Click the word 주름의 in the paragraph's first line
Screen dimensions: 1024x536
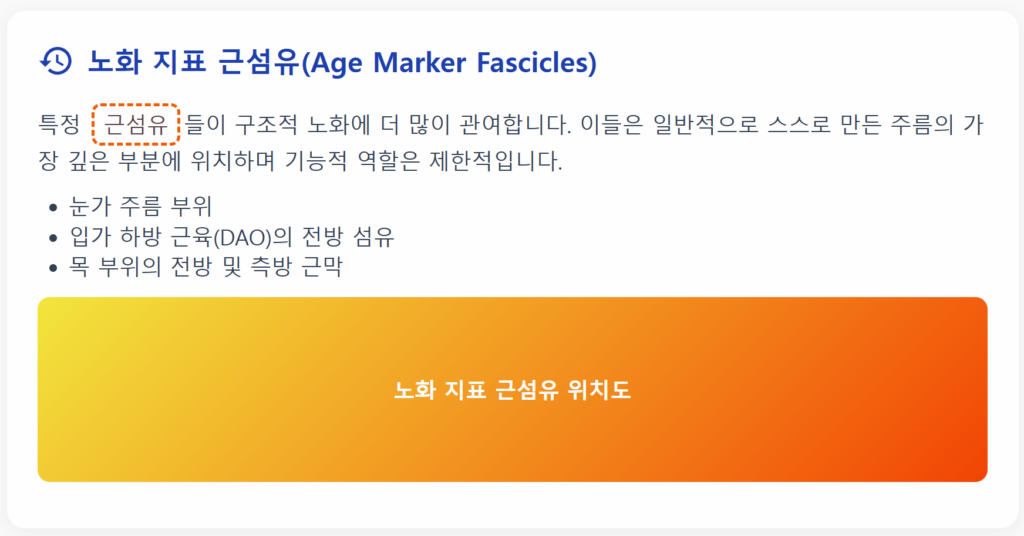coord(922,124)
